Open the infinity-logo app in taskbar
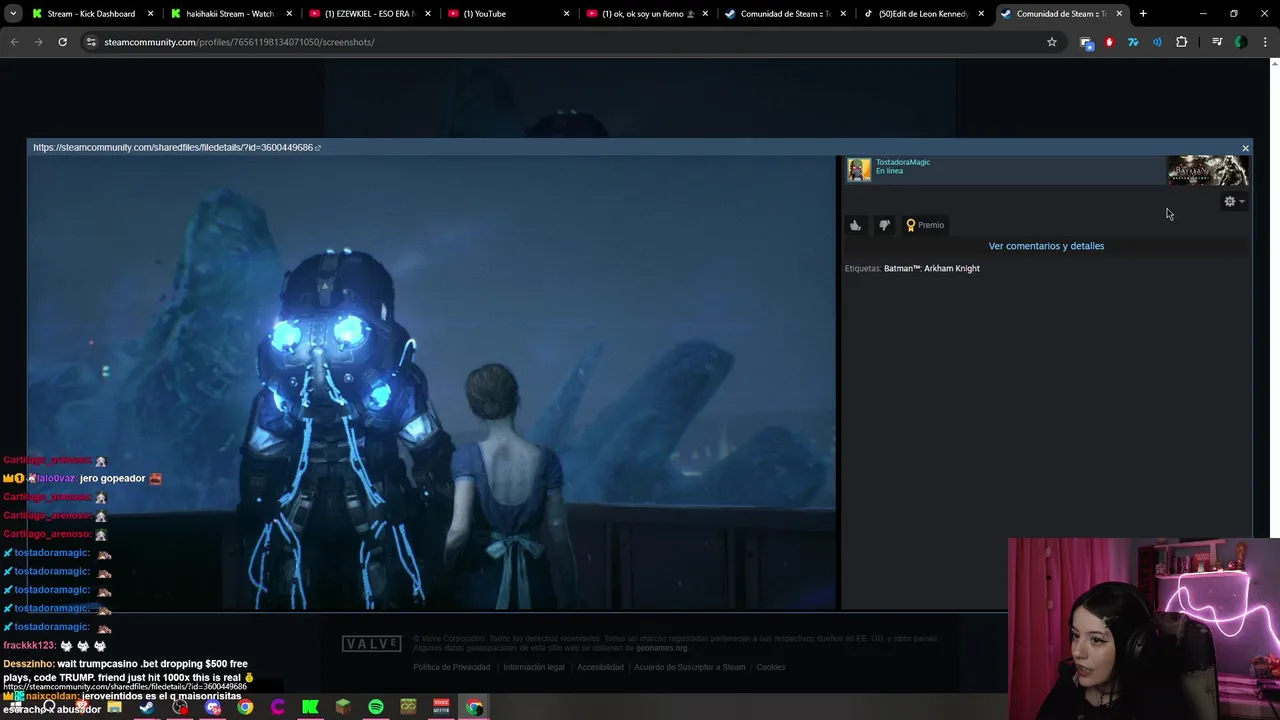1280x720 pixels. pyautogui.click(x=408, y=707)
